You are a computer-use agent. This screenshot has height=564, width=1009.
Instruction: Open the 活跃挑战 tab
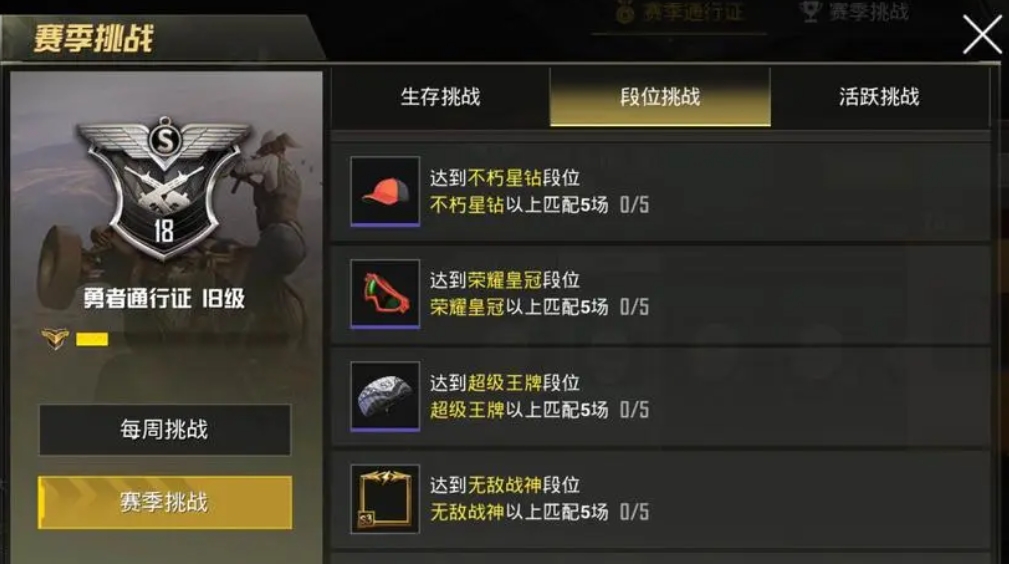click(x=879, y=97)
